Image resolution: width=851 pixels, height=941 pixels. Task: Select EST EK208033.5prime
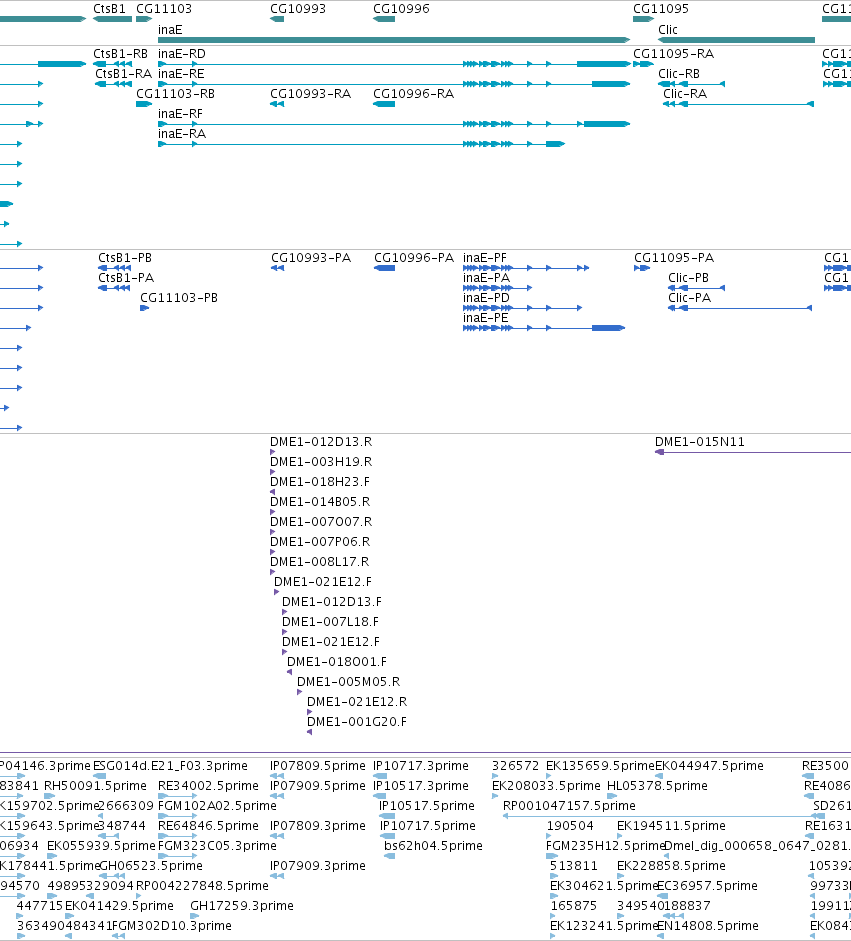click(x=495, y=796)
